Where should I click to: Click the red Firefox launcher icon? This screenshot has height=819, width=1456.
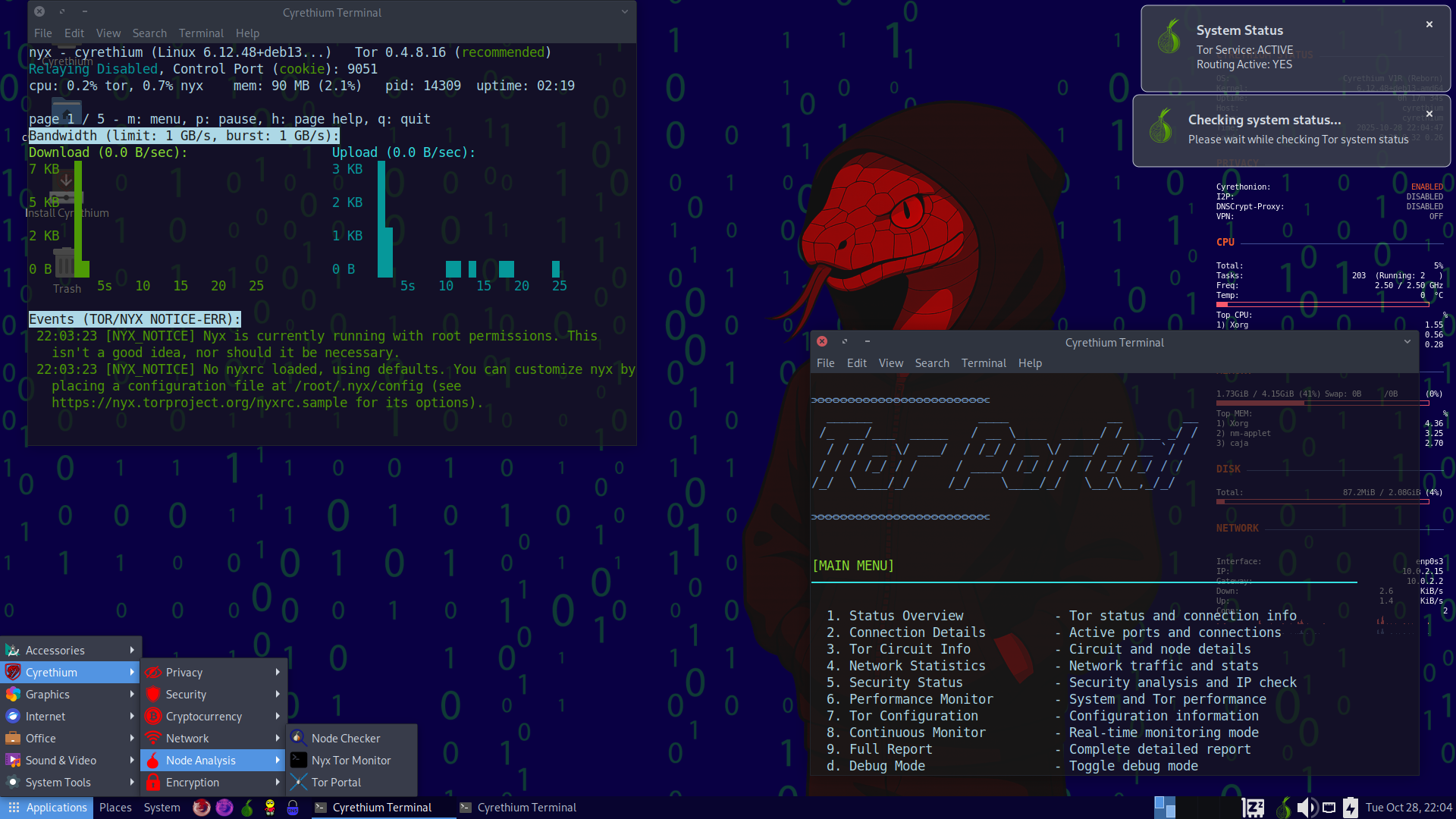201,808
